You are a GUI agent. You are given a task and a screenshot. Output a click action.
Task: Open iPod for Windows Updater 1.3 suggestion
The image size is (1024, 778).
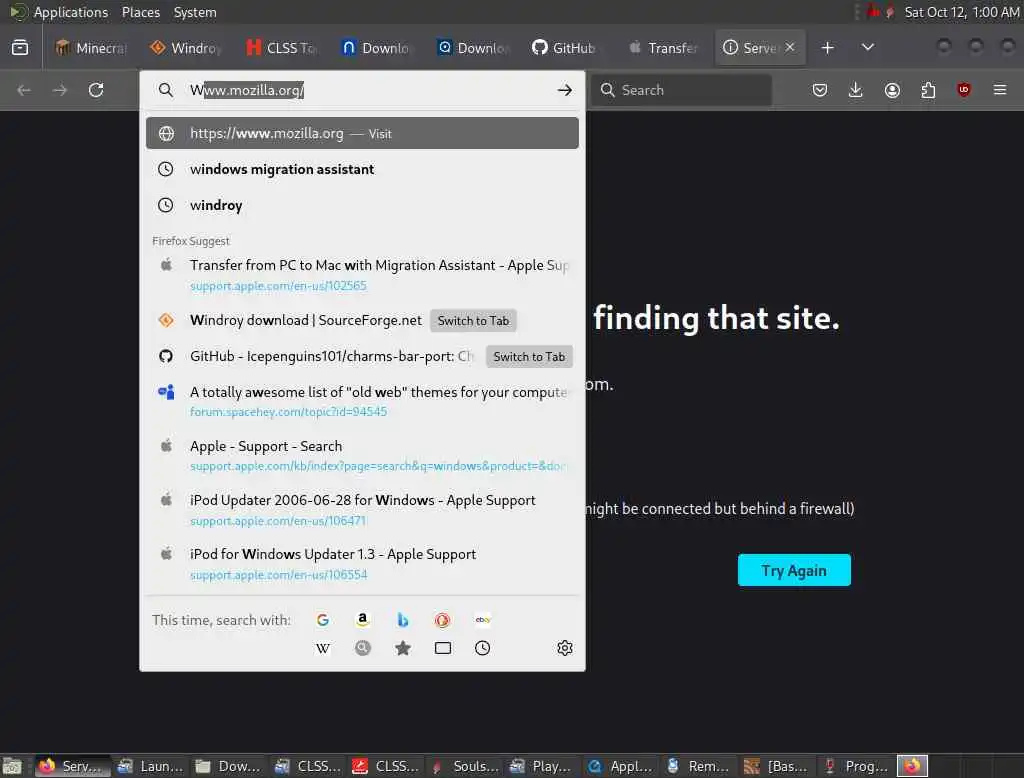pos(362,564)
